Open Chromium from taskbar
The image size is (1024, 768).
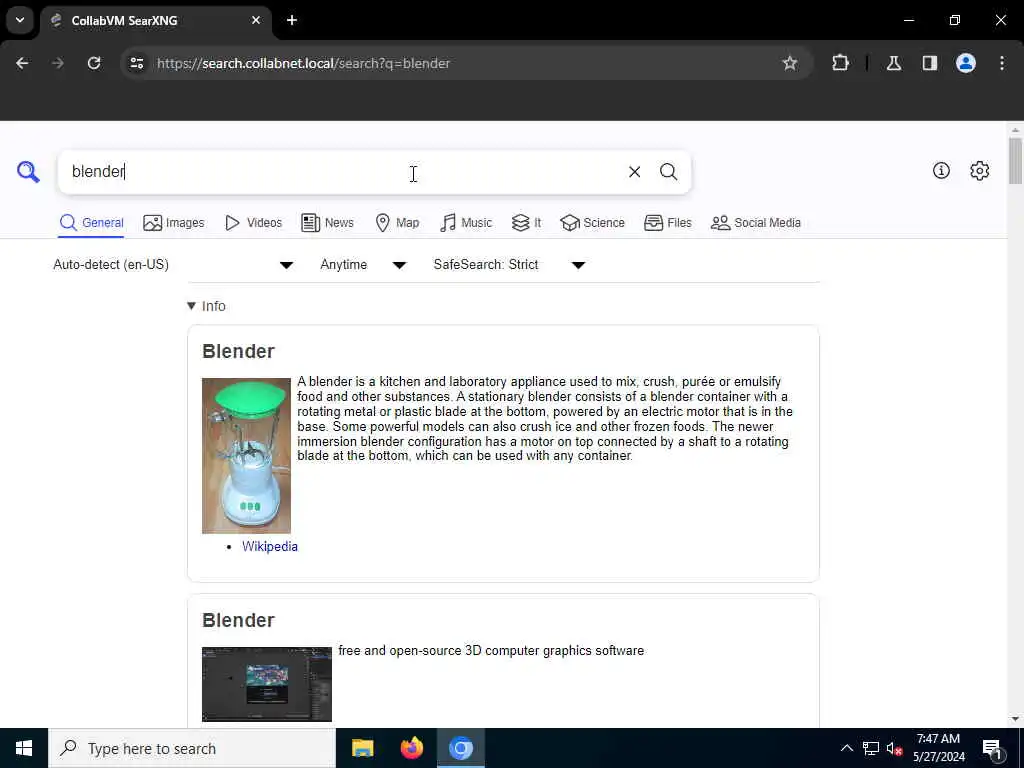coord(461,748)
